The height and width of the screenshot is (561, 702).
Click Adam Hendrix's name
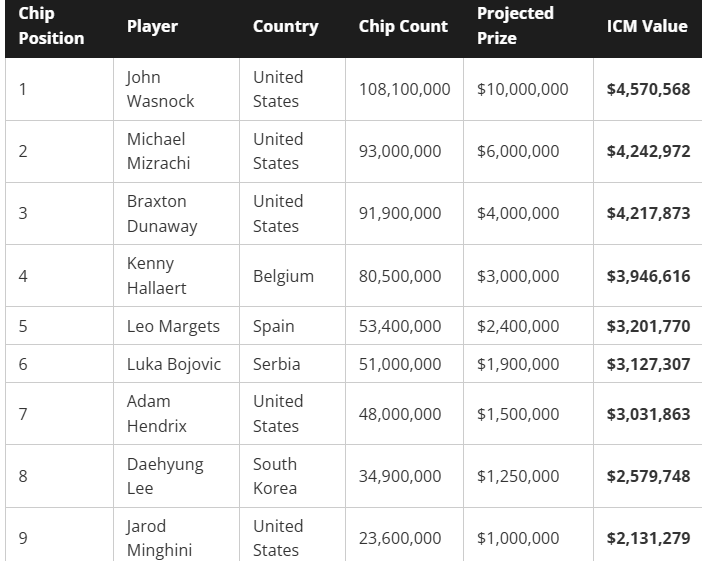[x=156, y=413]
